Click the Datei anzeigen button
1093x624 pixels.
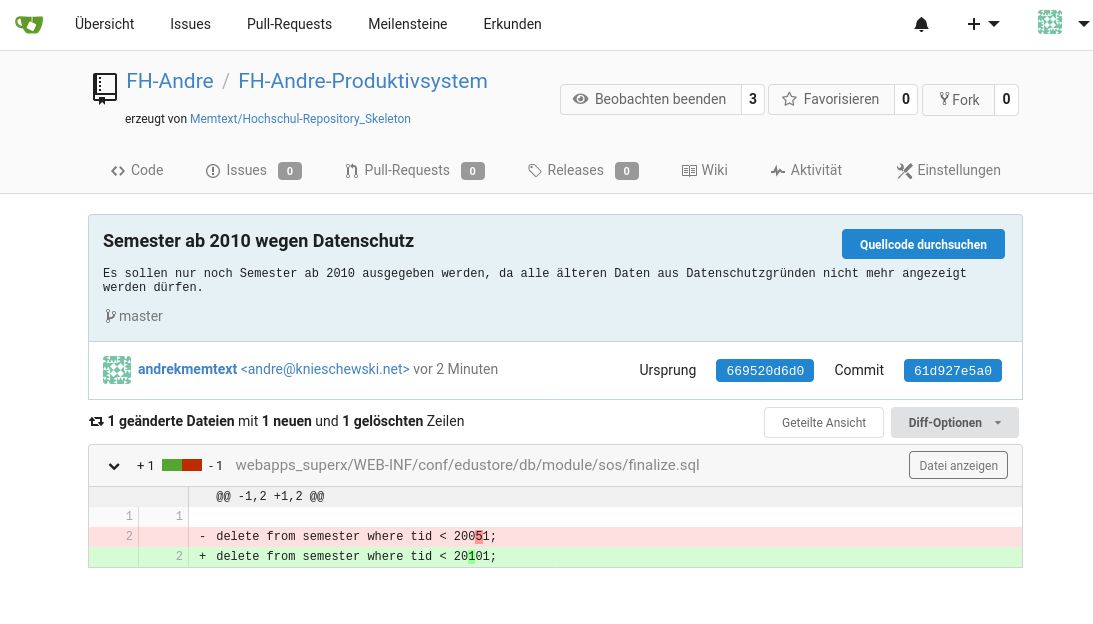point(958,465)
